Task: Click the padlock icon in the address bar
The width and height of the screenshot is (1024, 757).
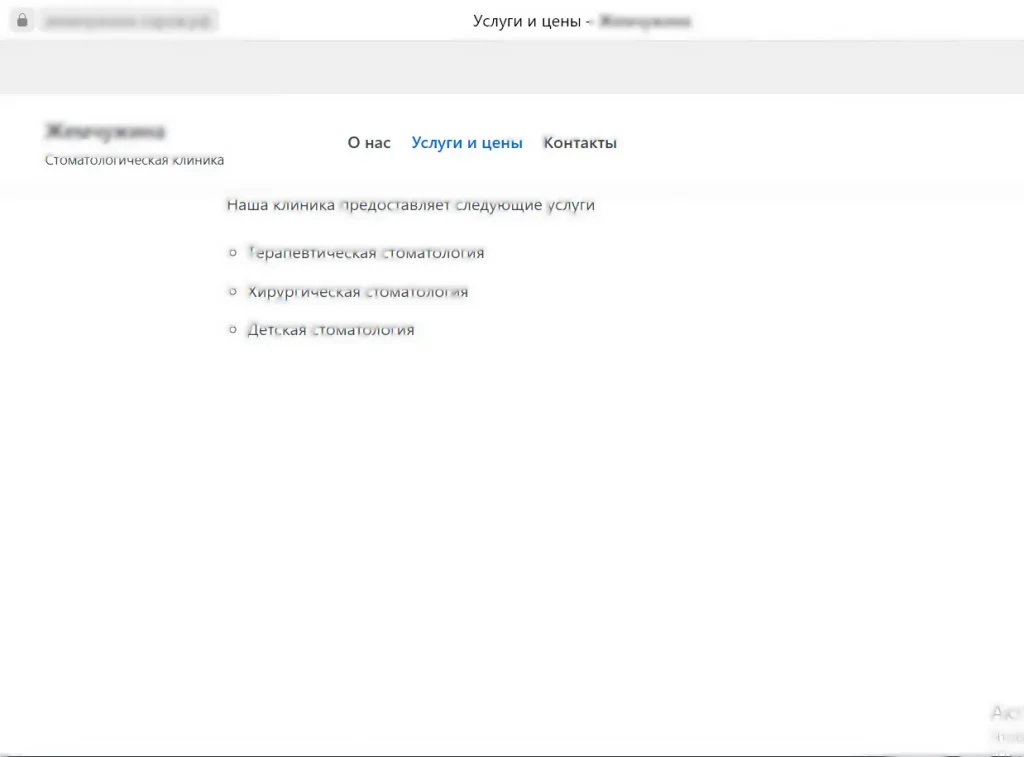Action: tap(23, 20)
